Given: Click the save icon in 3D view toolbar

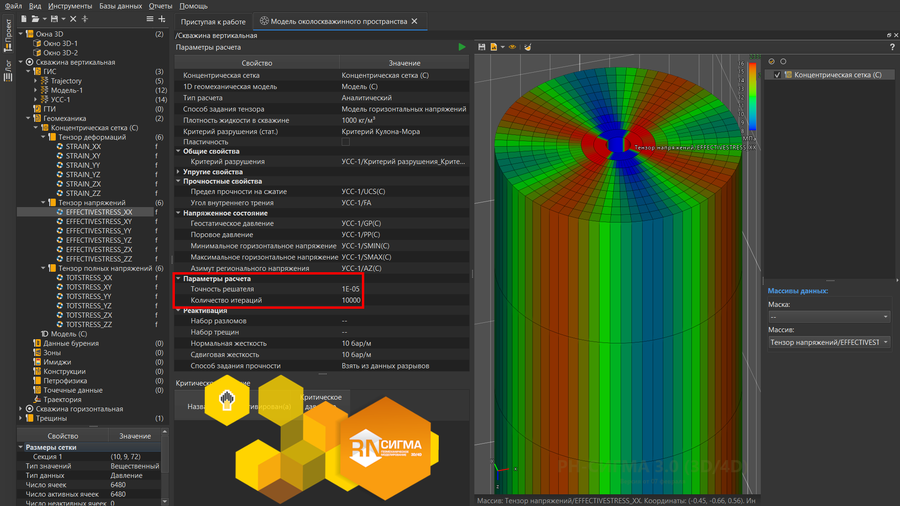Looking at the screenshot, I should [482, 47].
